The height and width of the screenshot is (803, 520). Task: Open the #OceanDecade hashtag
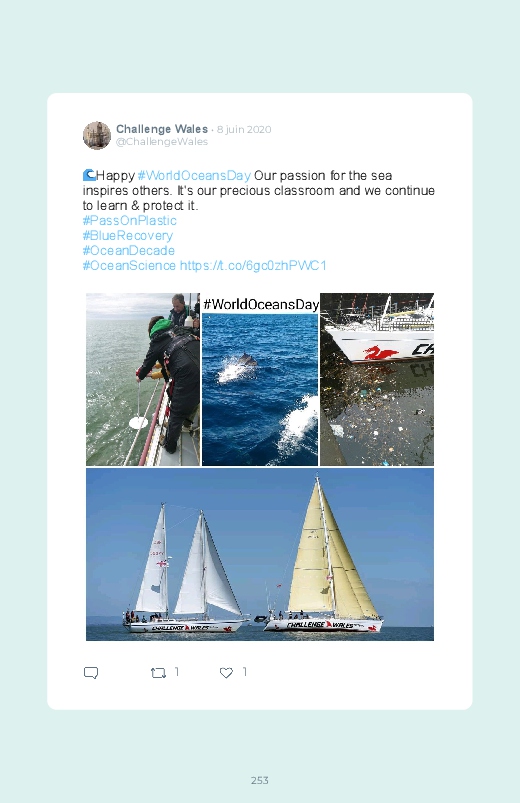tap(129, 250)
